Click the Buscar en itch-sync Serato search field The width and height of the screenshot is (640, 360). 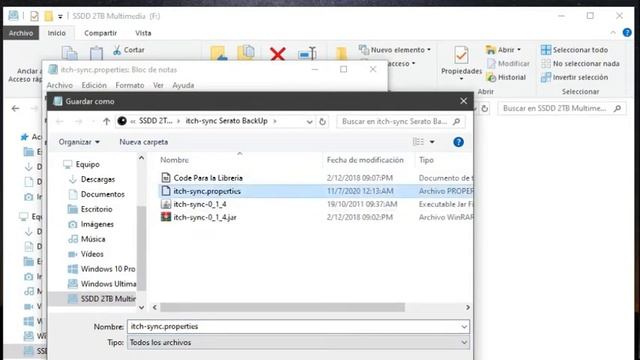click(401, 121)
